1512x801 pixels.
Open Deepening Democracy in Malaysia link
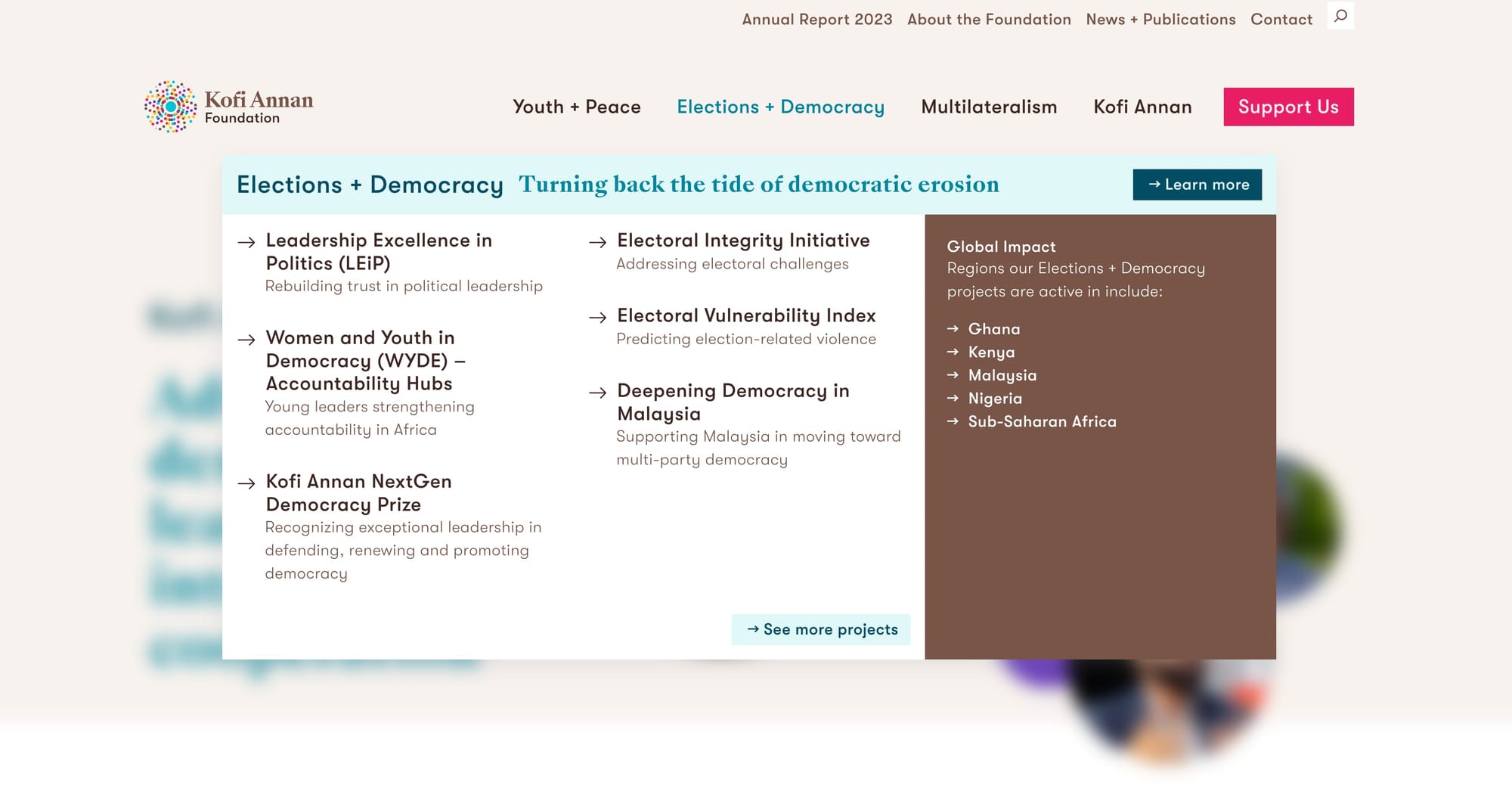[x=733, y=402]
